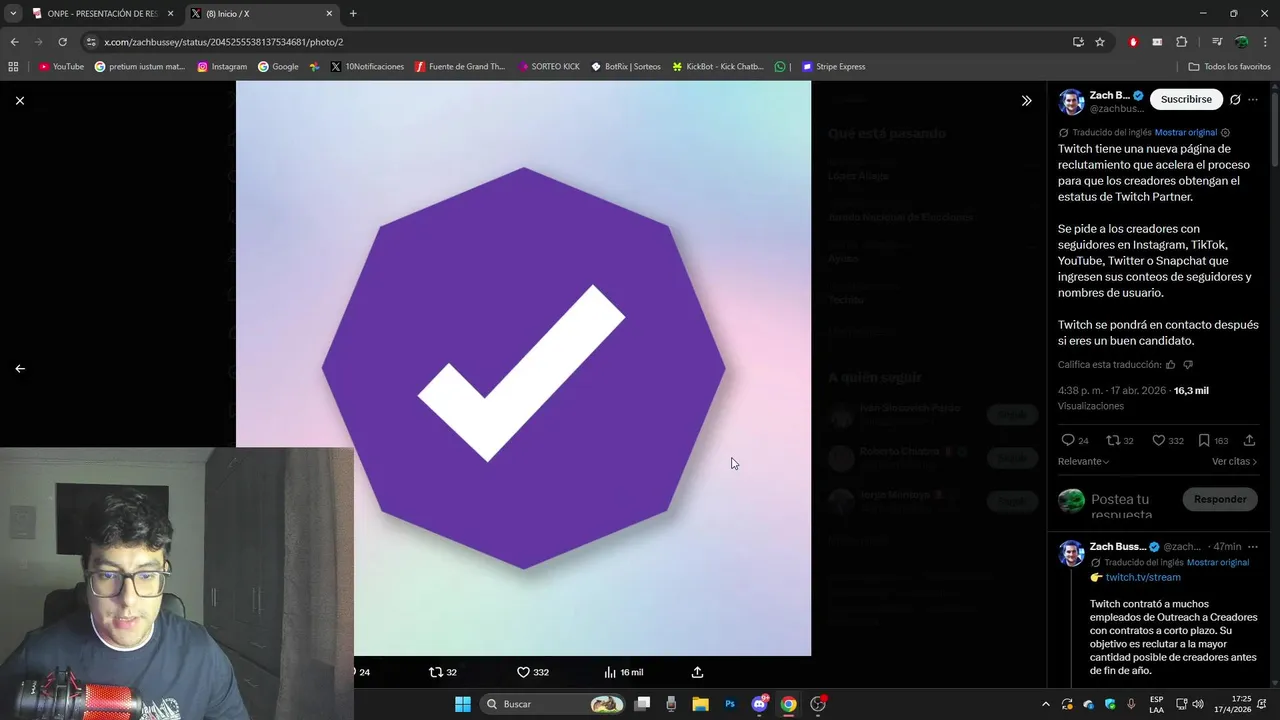This screenshot has height=720, width=1280.
Task: Open the Instagram bookmark
Action: [x=222, y=67]
